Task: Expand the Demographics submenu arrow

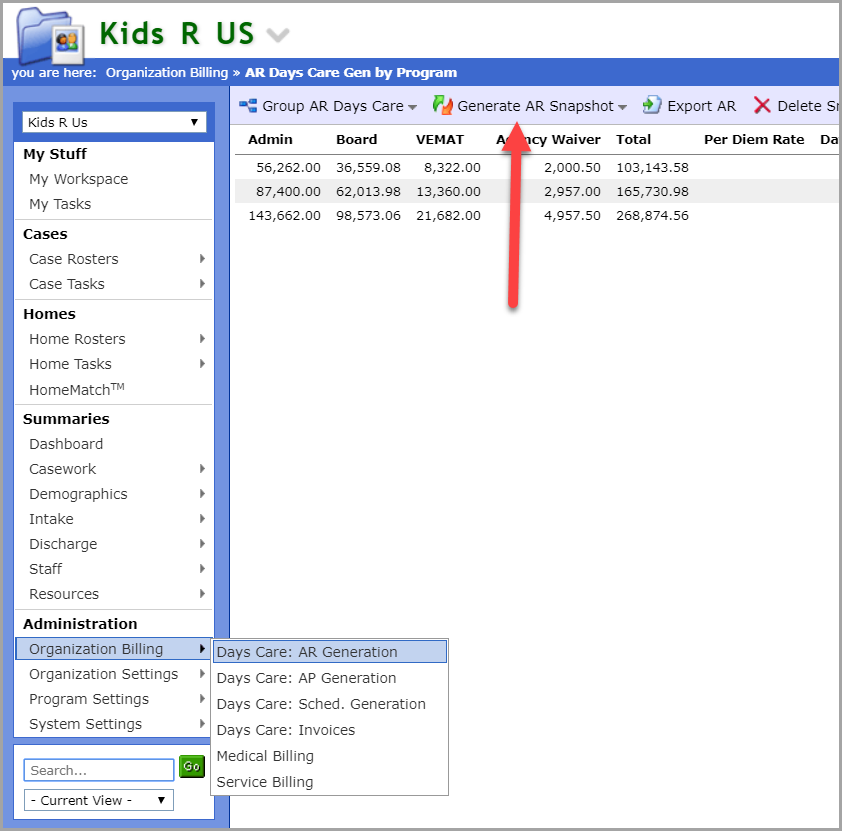Action: [202, 493]
